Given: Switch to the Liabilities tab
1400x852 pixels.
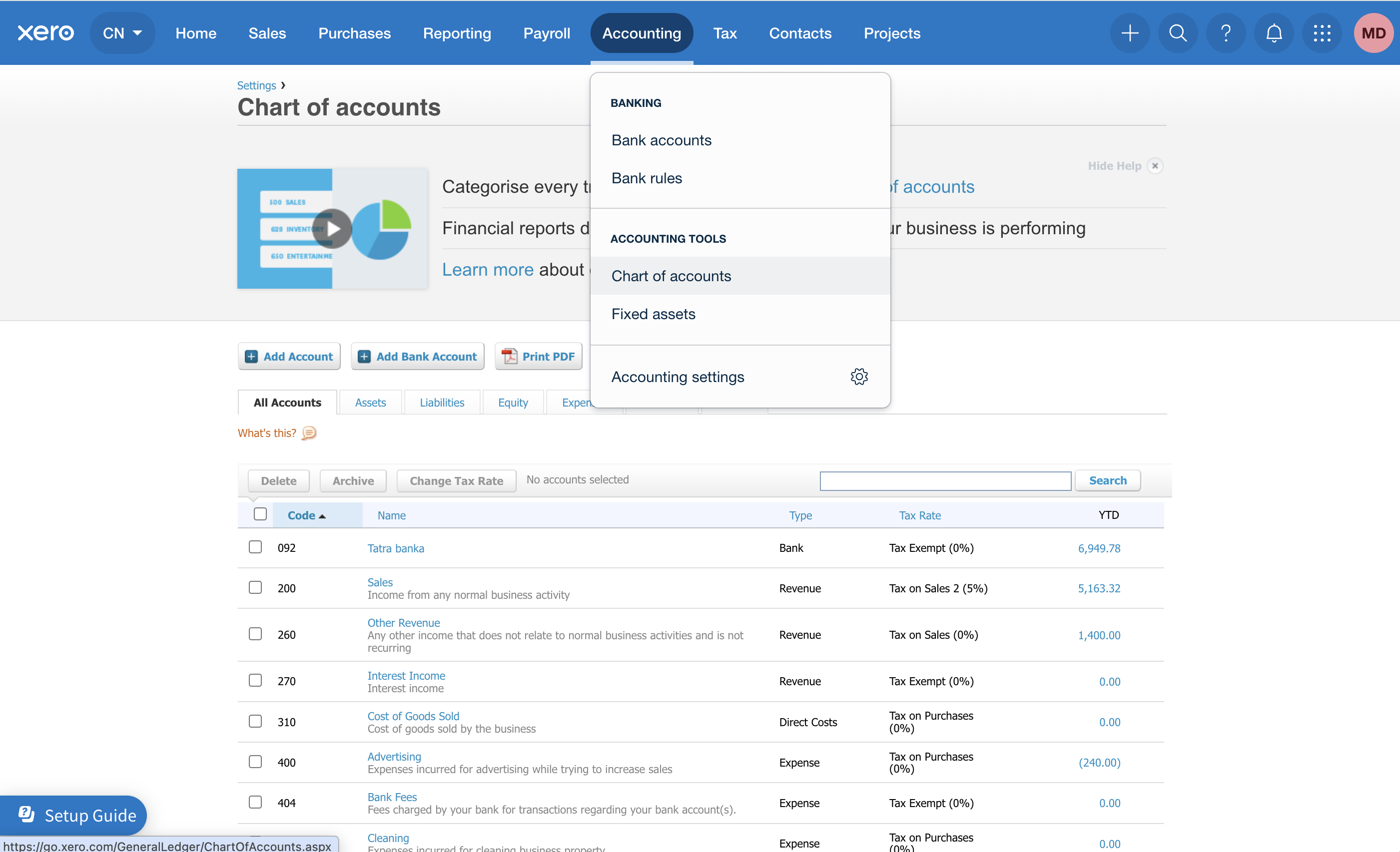Looking at the screenshot, I should tap(442, 402).
